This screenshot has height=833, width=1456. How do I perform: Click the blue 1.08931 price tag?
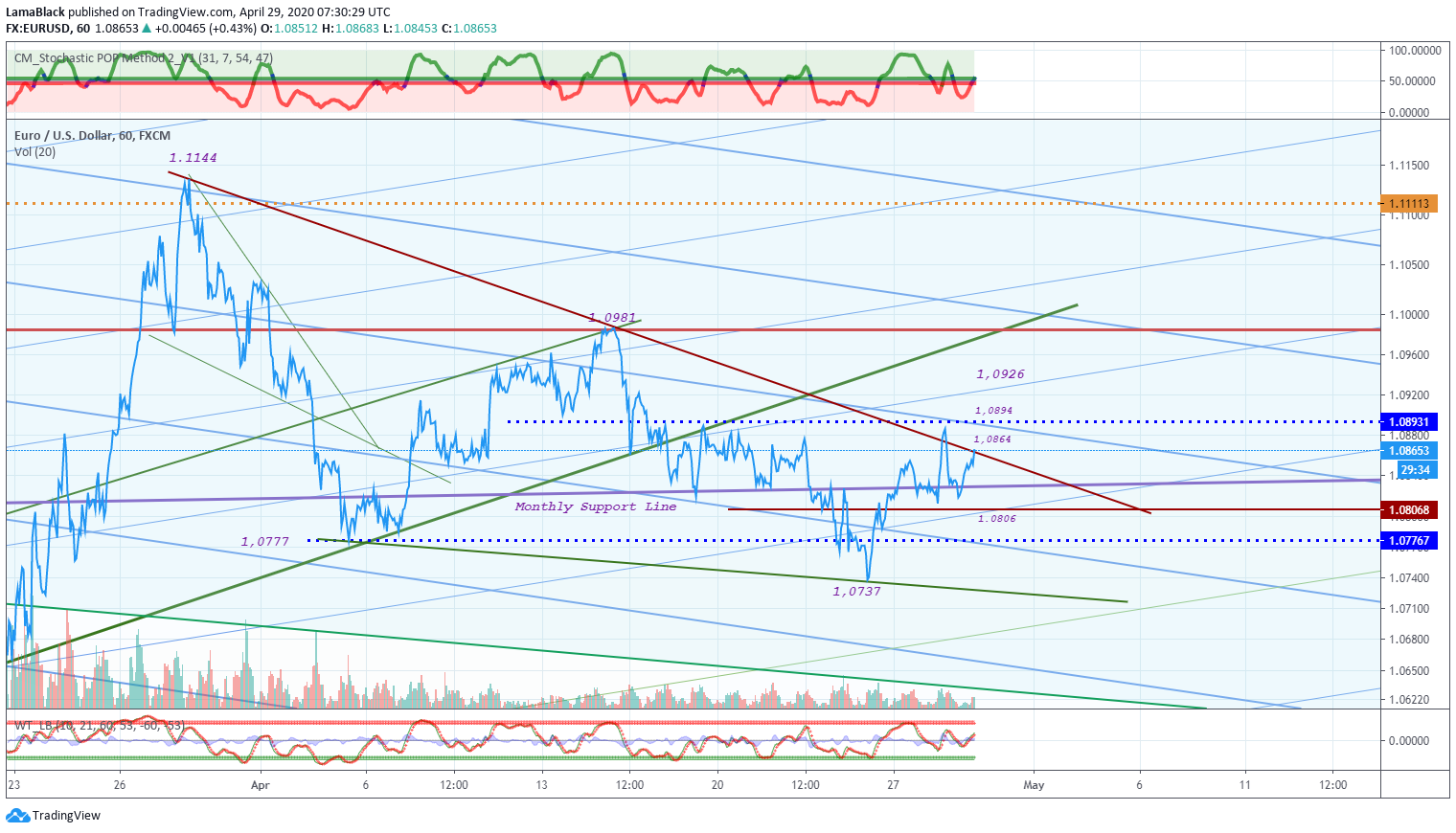pyautogui.click(x=1408, y=421)
